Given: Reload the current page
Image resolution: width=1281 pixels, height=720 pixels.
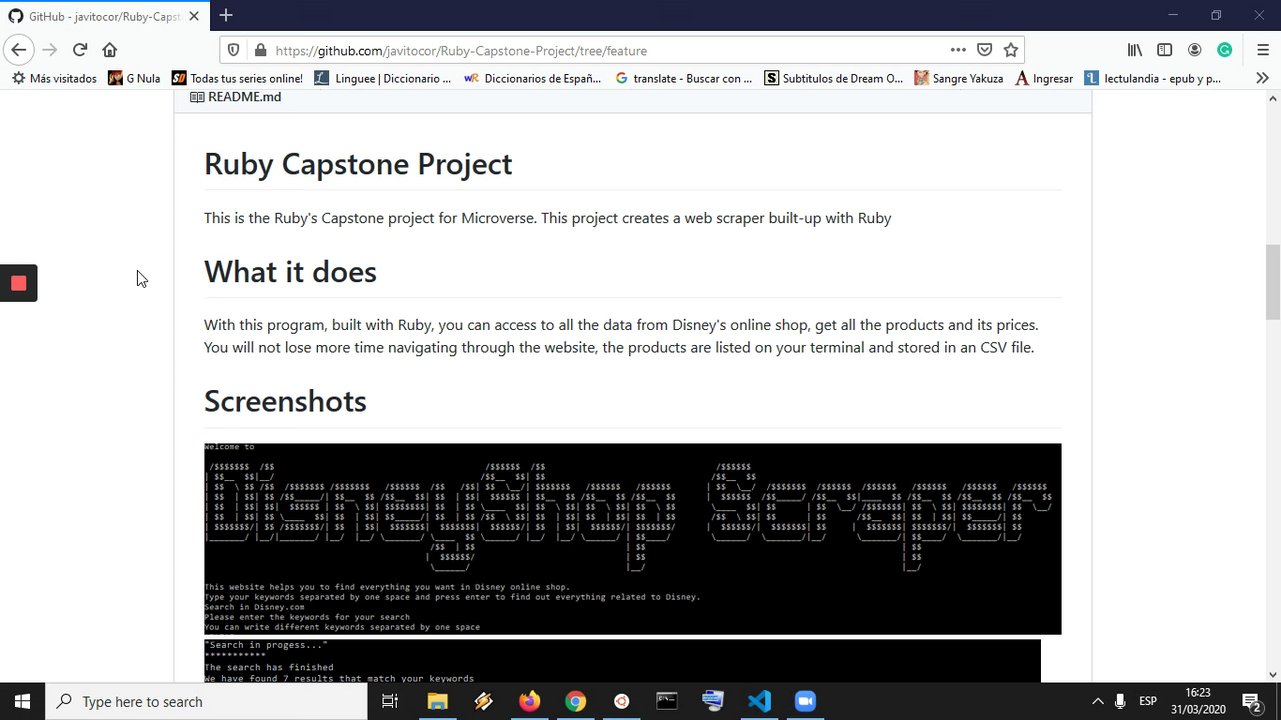Looking at the screenshot, I should 80,50.
